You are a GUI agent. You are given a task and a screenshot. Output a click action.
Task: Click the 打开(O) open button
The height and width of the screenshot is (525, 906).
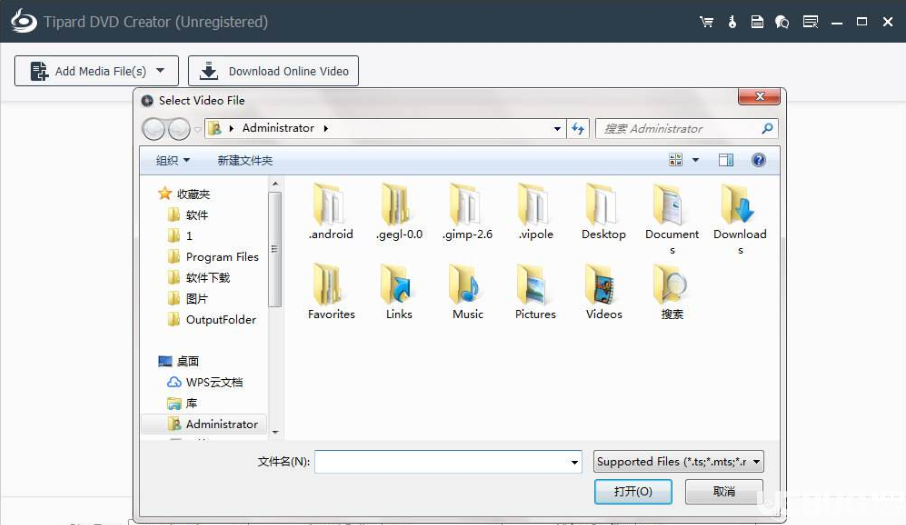(x=633, y=492)
